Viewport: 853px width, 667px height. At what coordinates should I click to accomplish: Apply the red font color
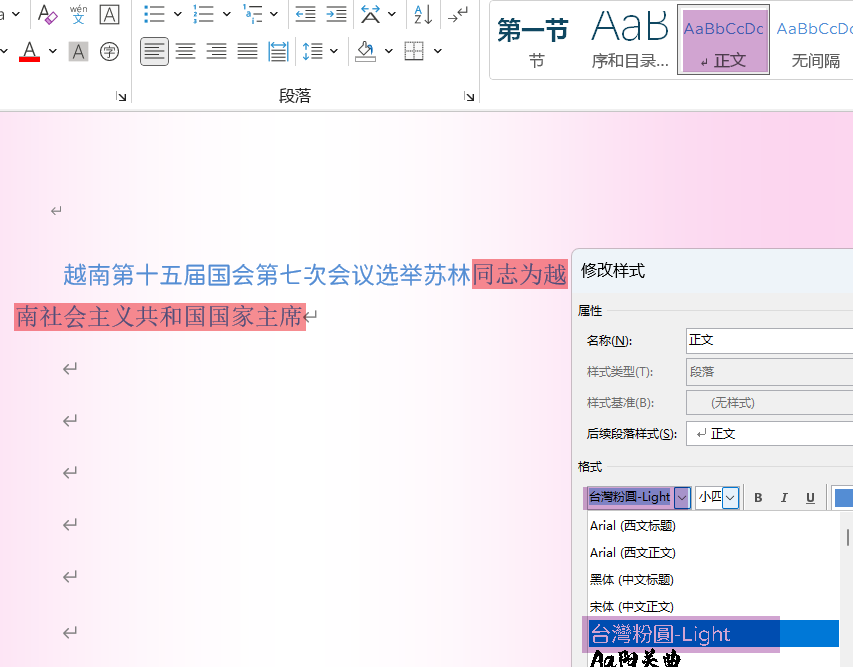(29, 52)
